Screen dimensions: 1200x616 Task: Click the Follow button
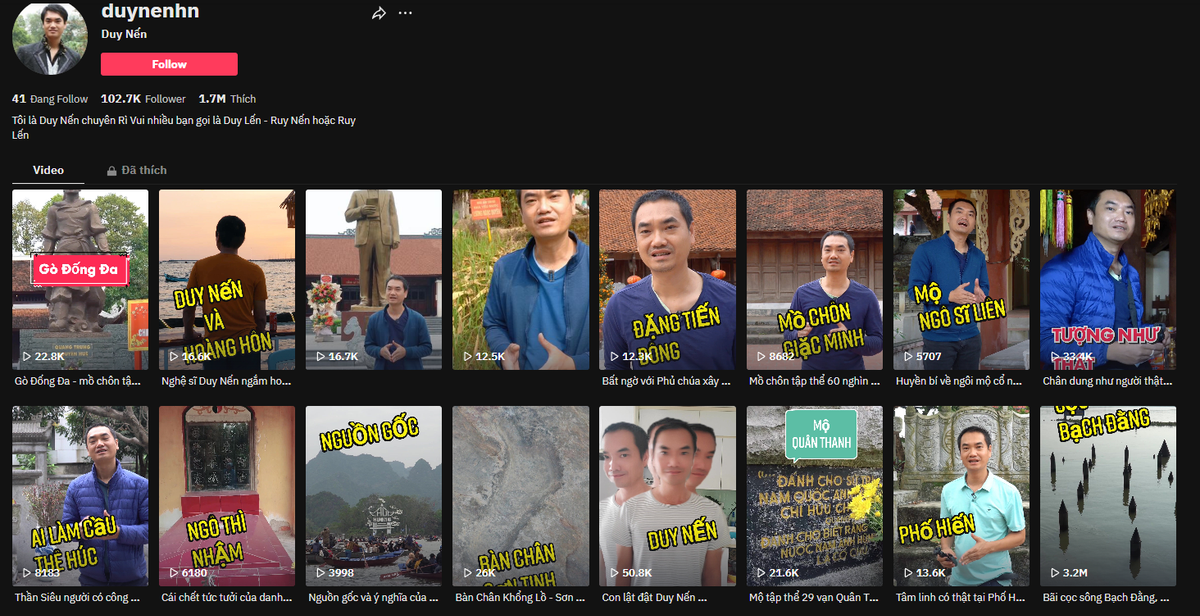(169, 64)
